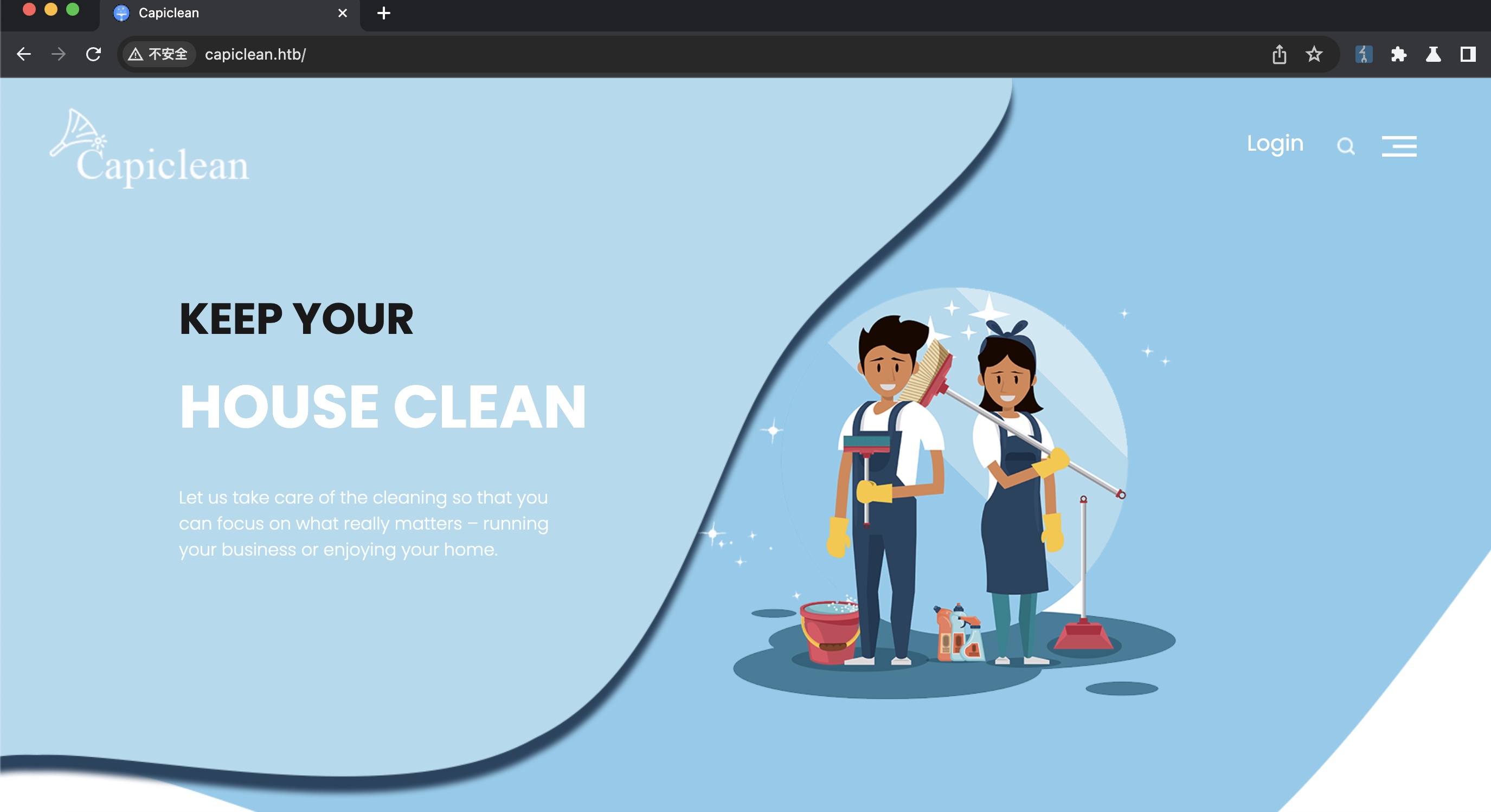Click the Capiclean logo

pyautogui.click(x=149, y=149)
